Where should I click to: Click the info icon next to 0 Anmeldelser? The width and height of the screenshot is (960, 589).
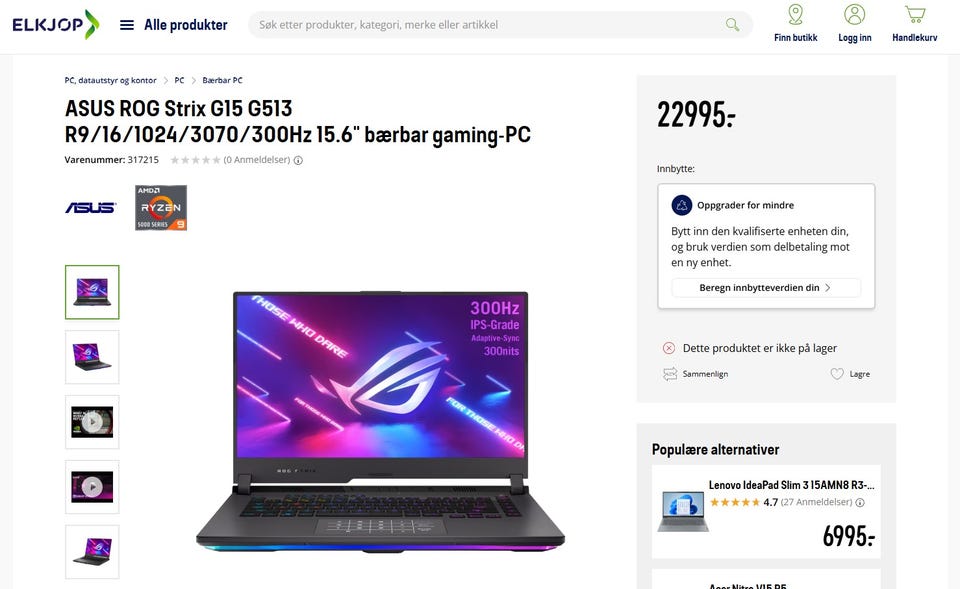coord(298,160)
